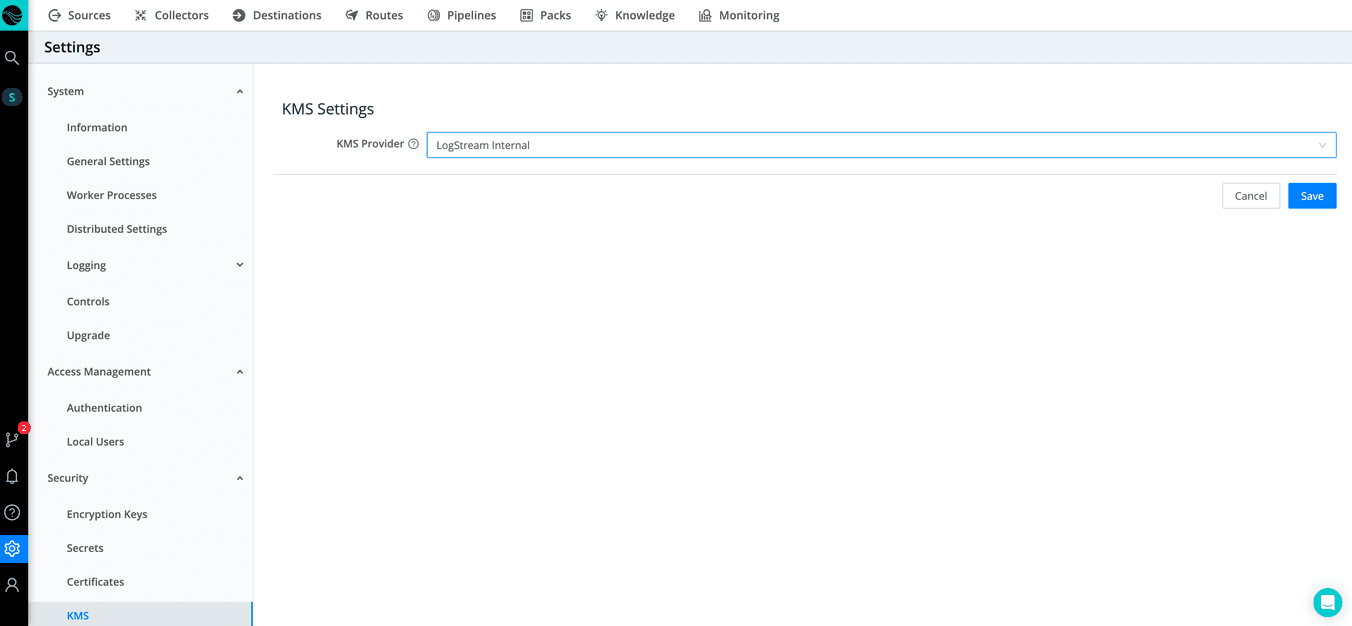Viewport: 1352px width, 626px height.
Task: Click the settings gear icon
Action: pos(12,549)
